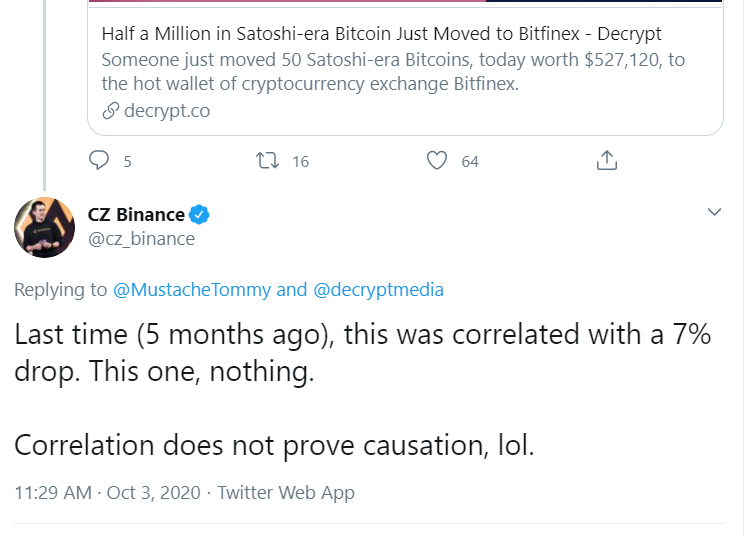Click the retweet arrows icon
The image size is (753, 536).
(x=267, y=160)
